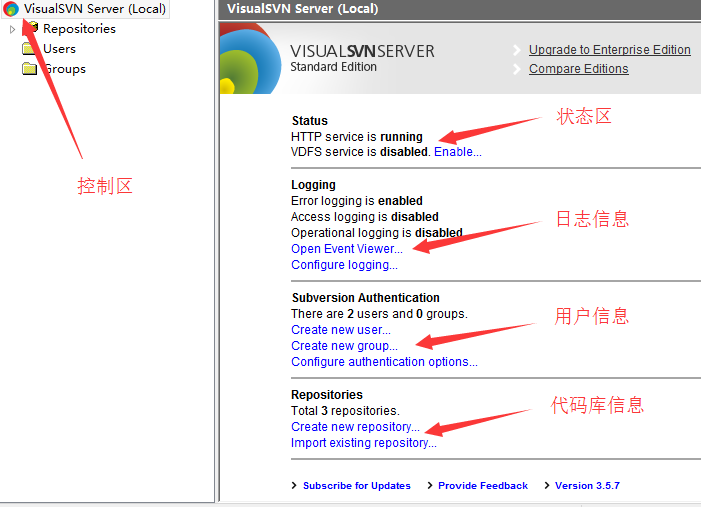Click Import existing repository... link
The height and width of the screenshot is (507, 701).
pos(363,443)
